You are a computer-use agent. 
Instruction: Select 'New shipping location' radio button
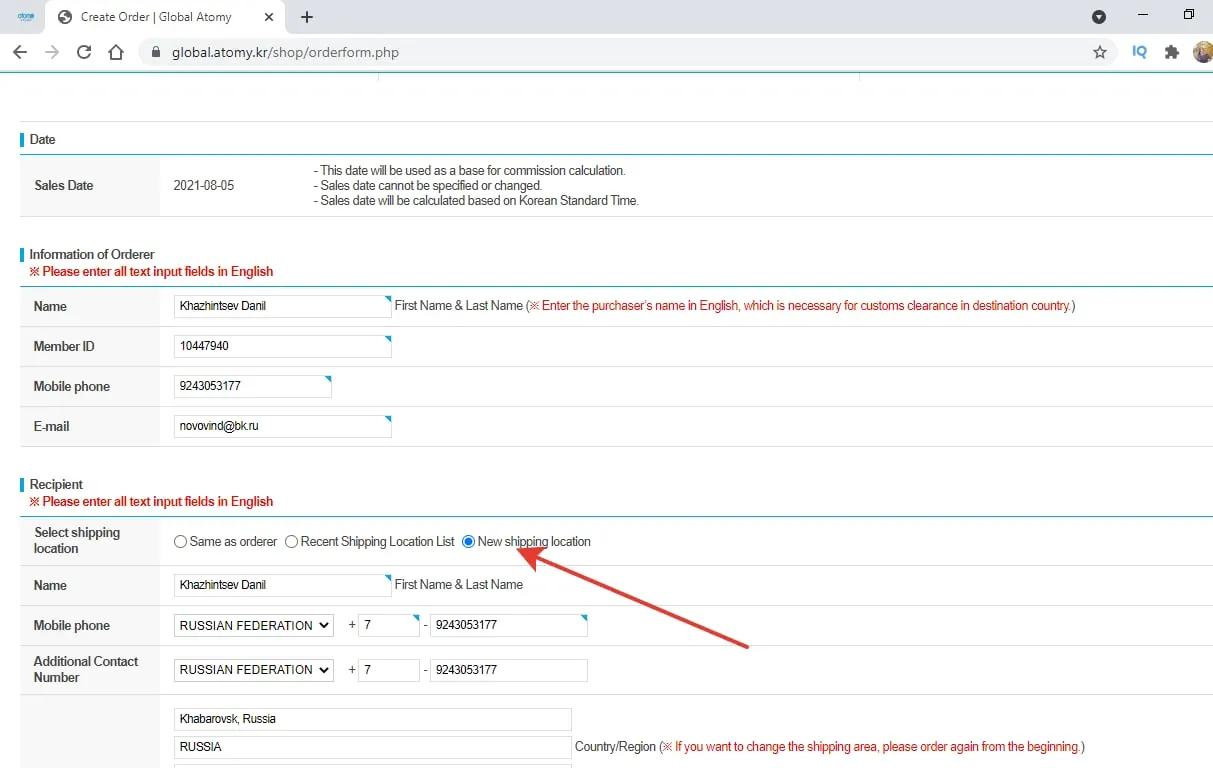[468, 542]
